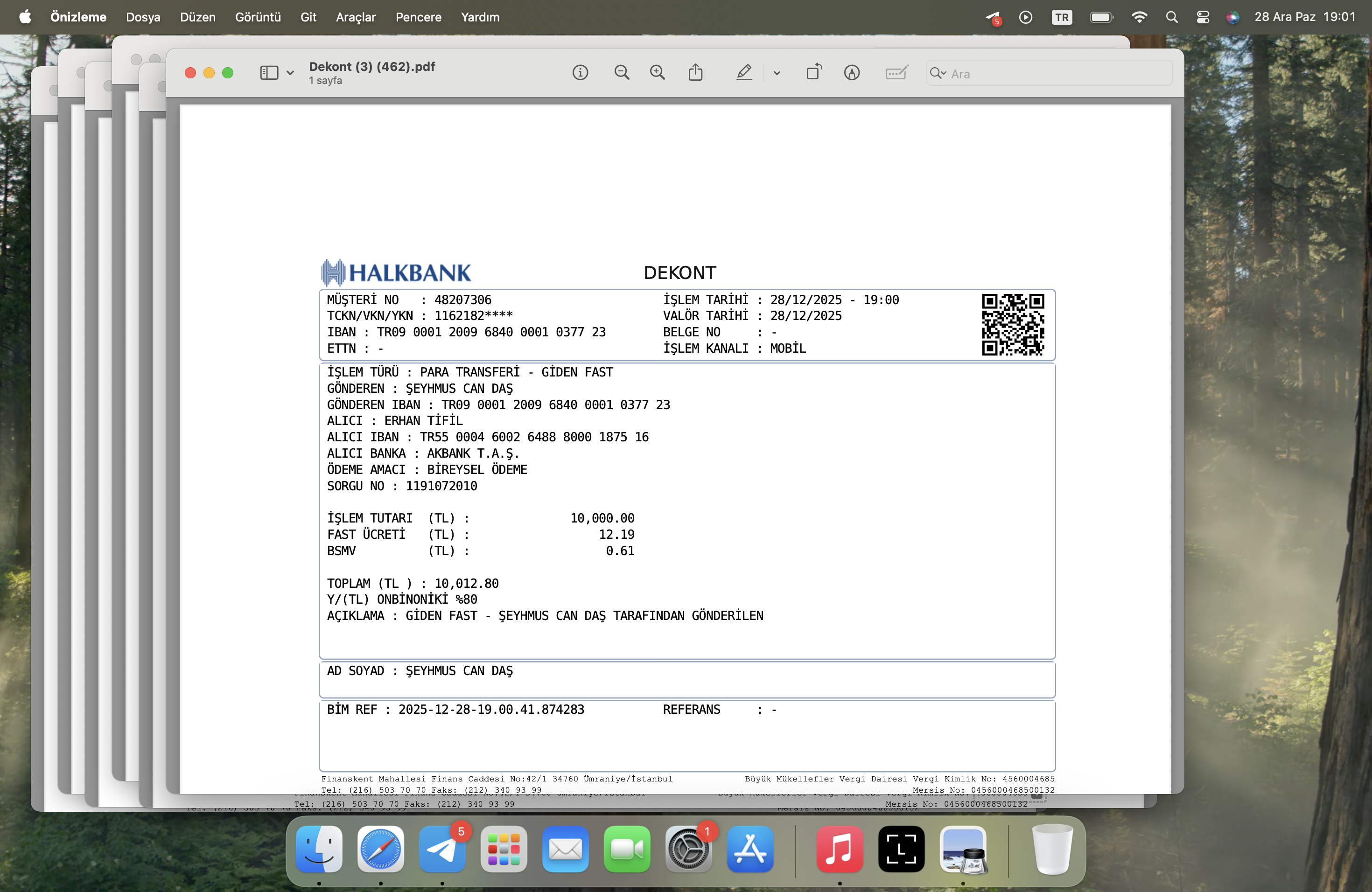
Task: Open the screenshot app in the Dock
Action: tap(901, 849)
